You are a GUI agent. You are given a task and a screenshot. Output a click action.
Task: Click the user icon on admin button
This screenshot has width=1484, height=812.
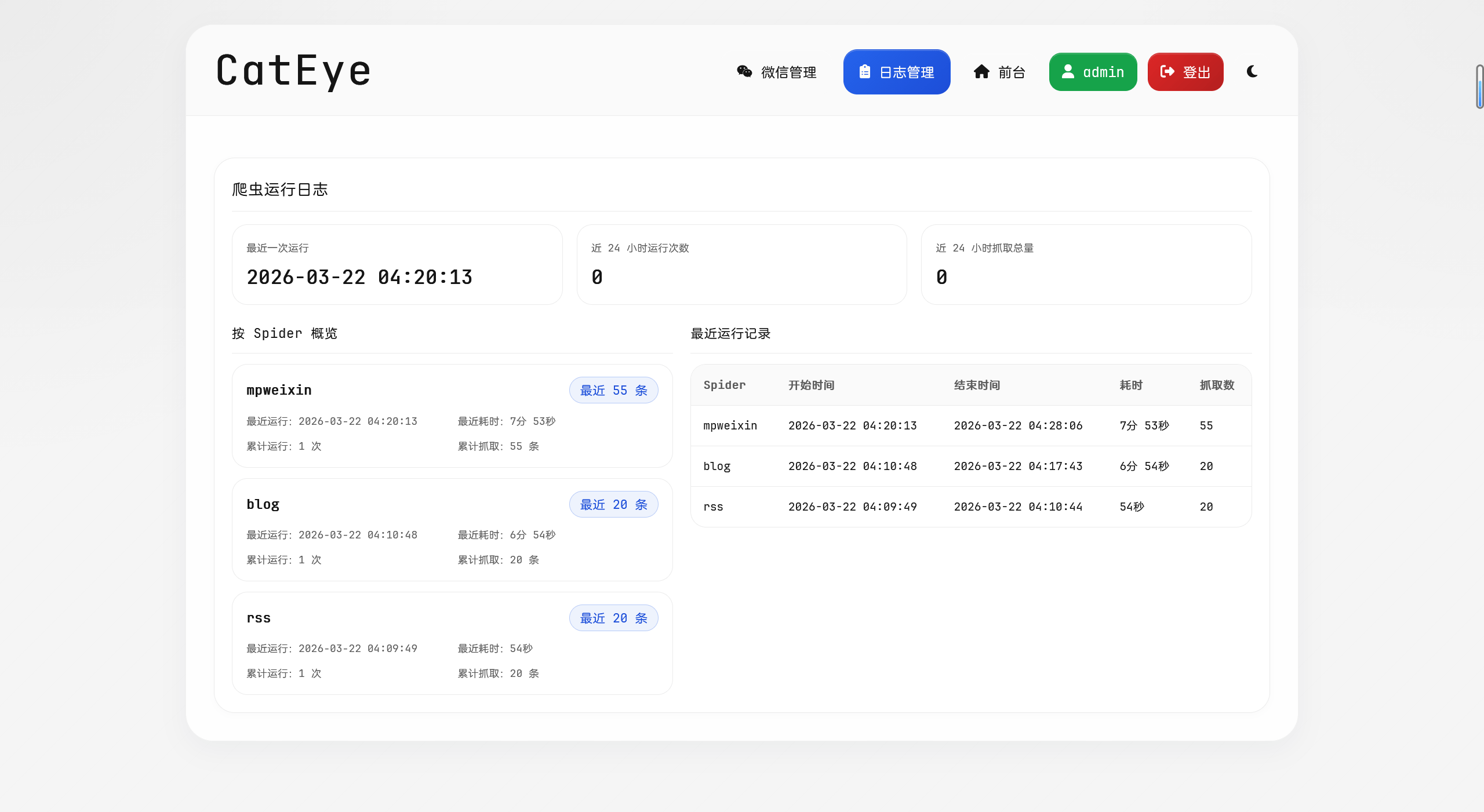point(1067,71)
